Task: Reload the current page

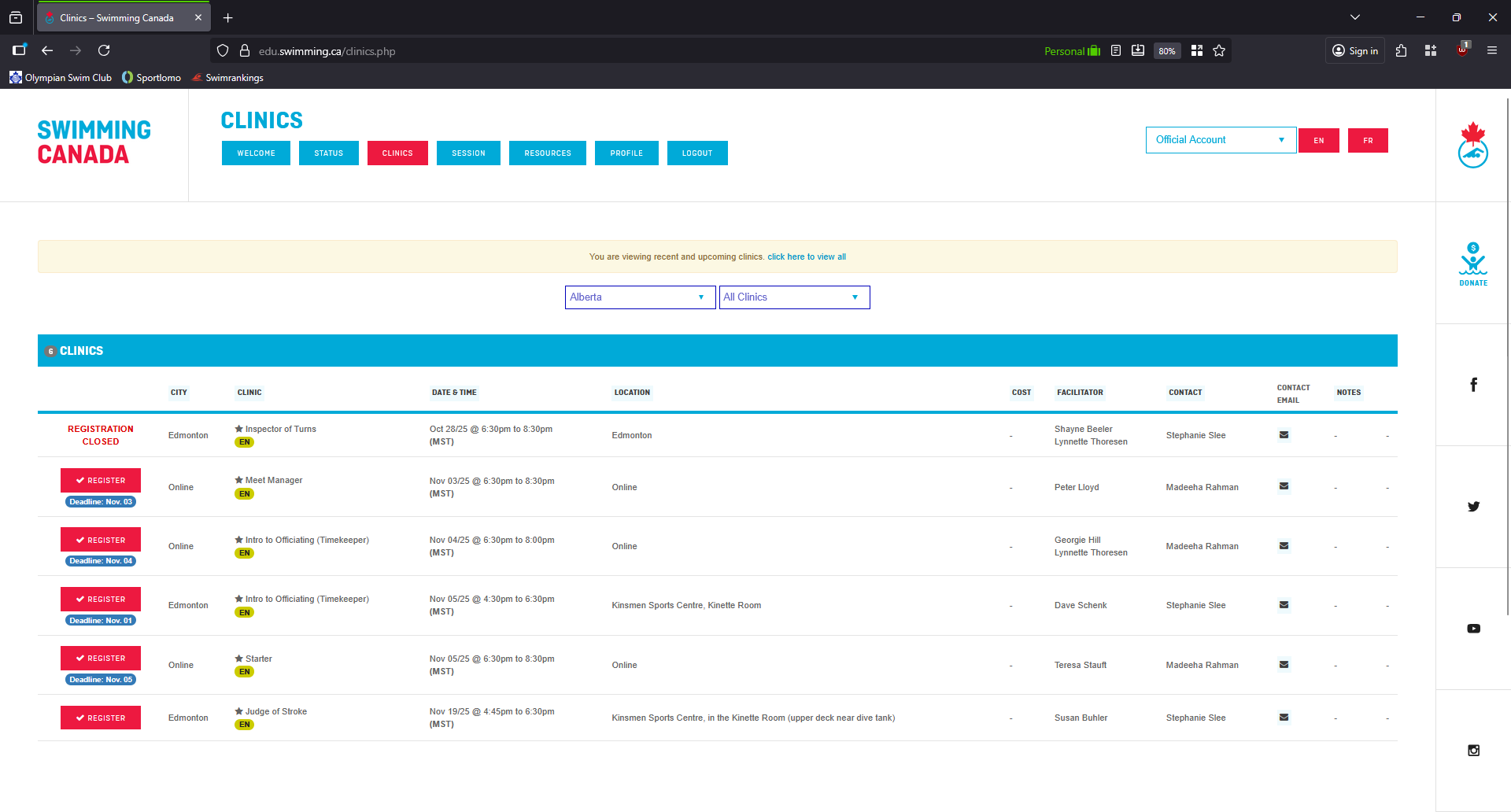Action: (x=104, y=51)
